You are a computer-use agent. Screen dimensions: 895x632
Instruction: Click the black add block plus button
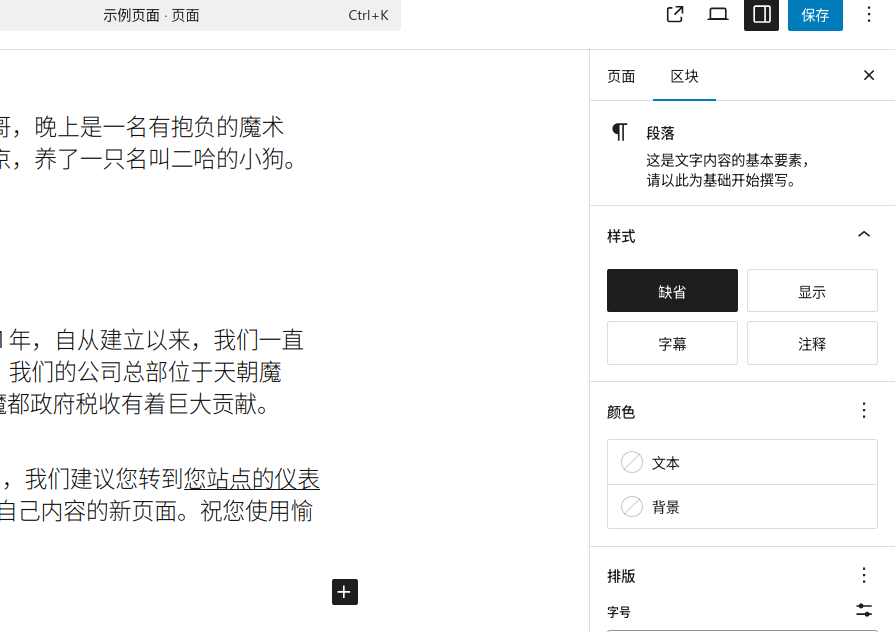(x=344, y=592)
